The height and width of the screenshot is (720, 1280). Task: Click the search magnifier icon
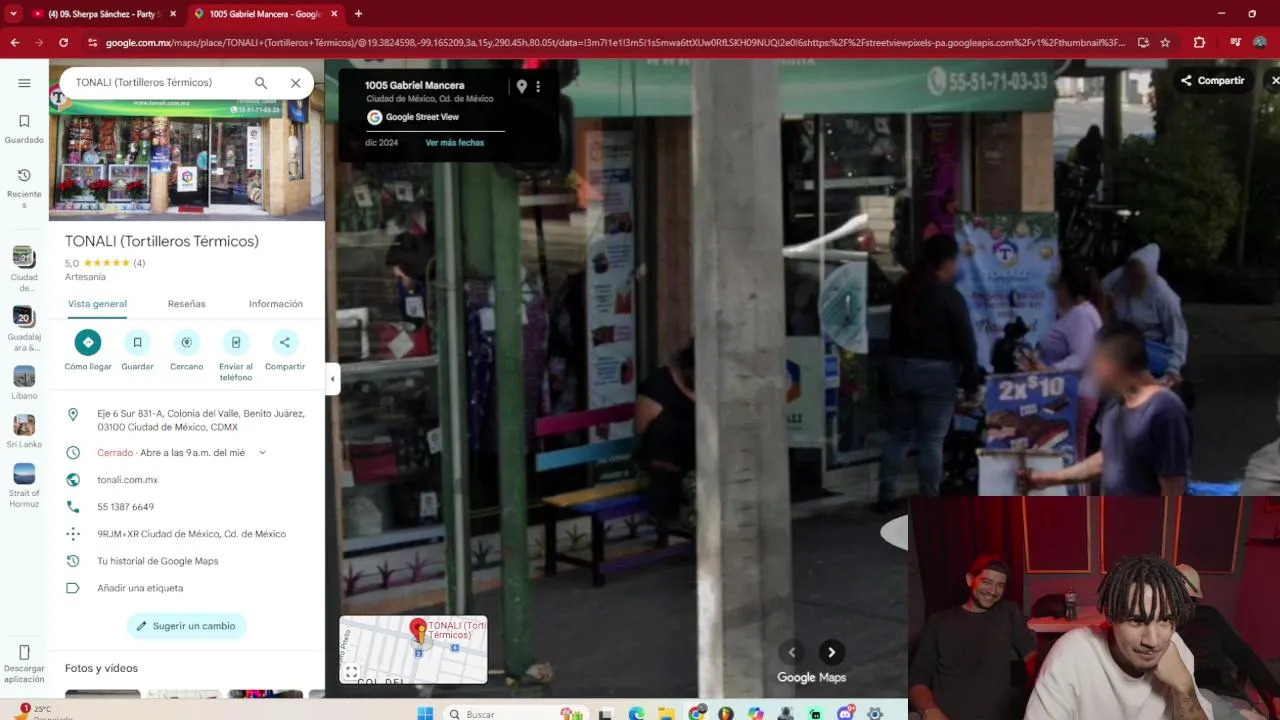(x=261, y=83)
